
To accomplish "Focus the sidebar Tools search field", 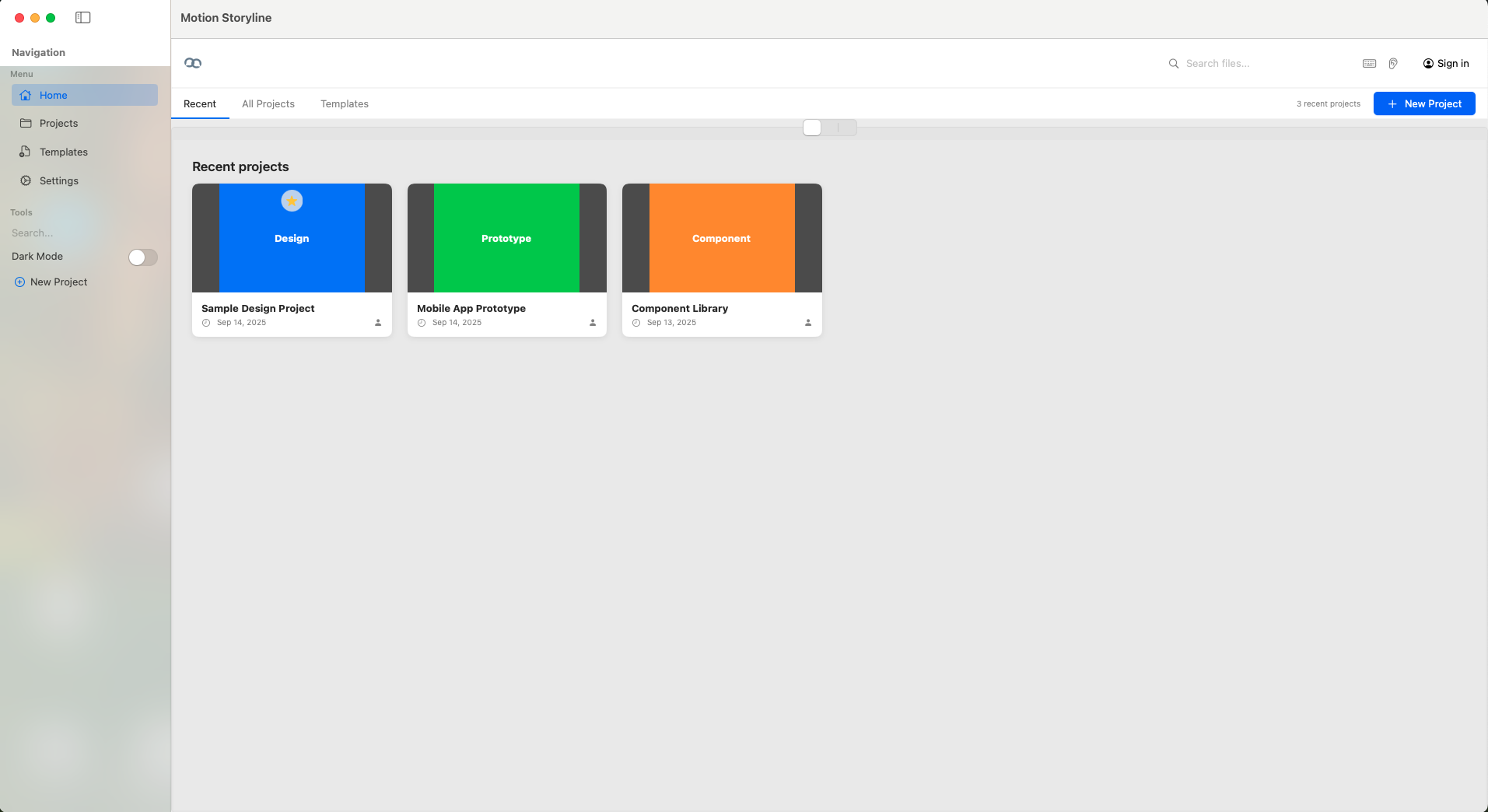I will [85, 233].
